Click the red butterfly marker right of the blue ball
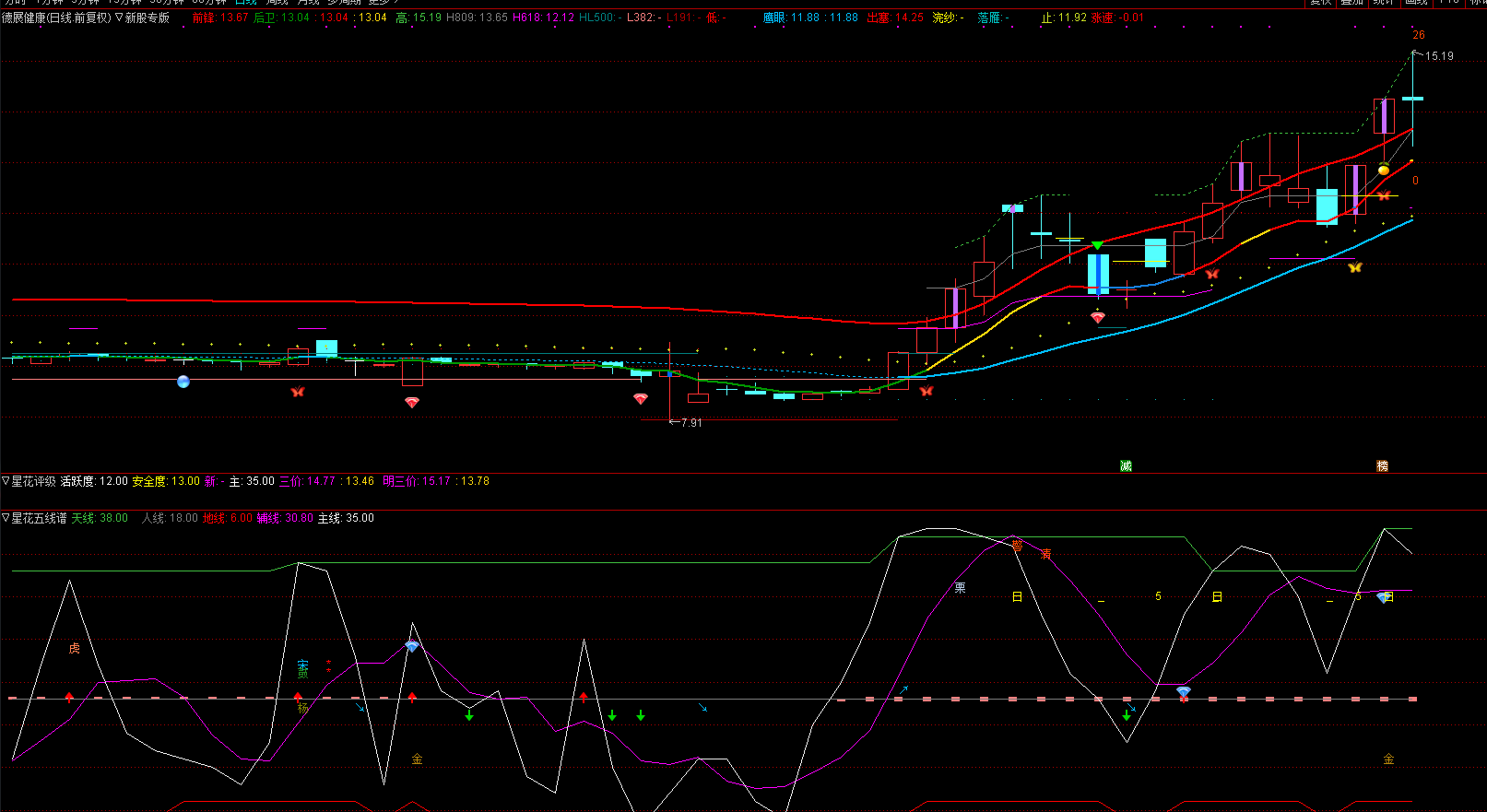1487x812 pixels. tap(297, 392)
